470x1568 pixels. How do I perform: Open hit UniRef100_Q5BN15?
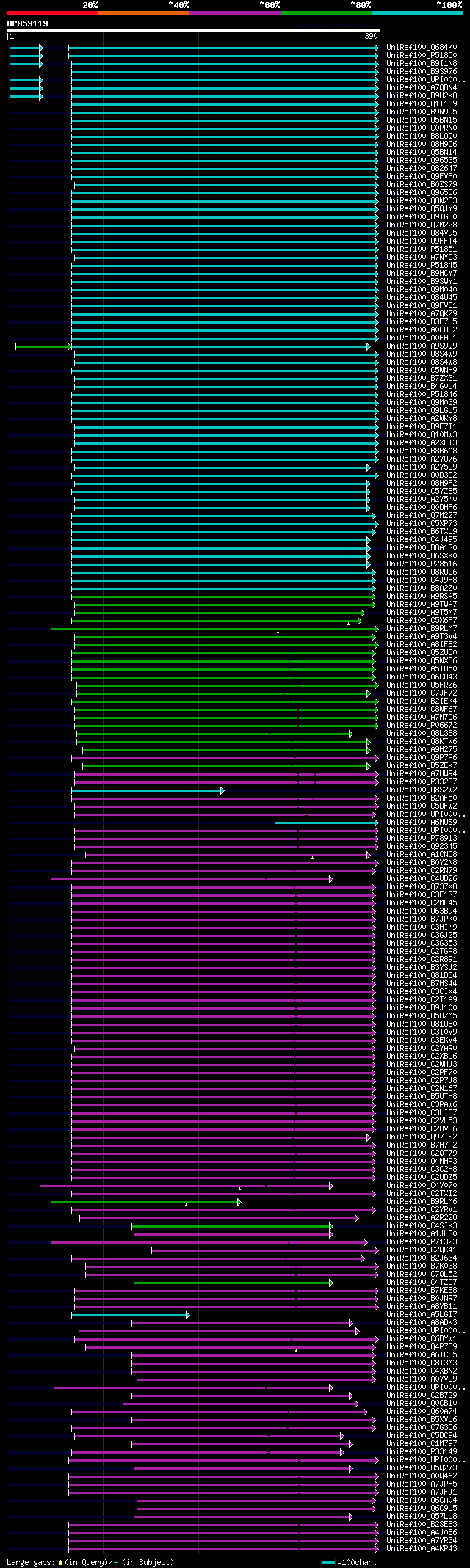(422, 120)
